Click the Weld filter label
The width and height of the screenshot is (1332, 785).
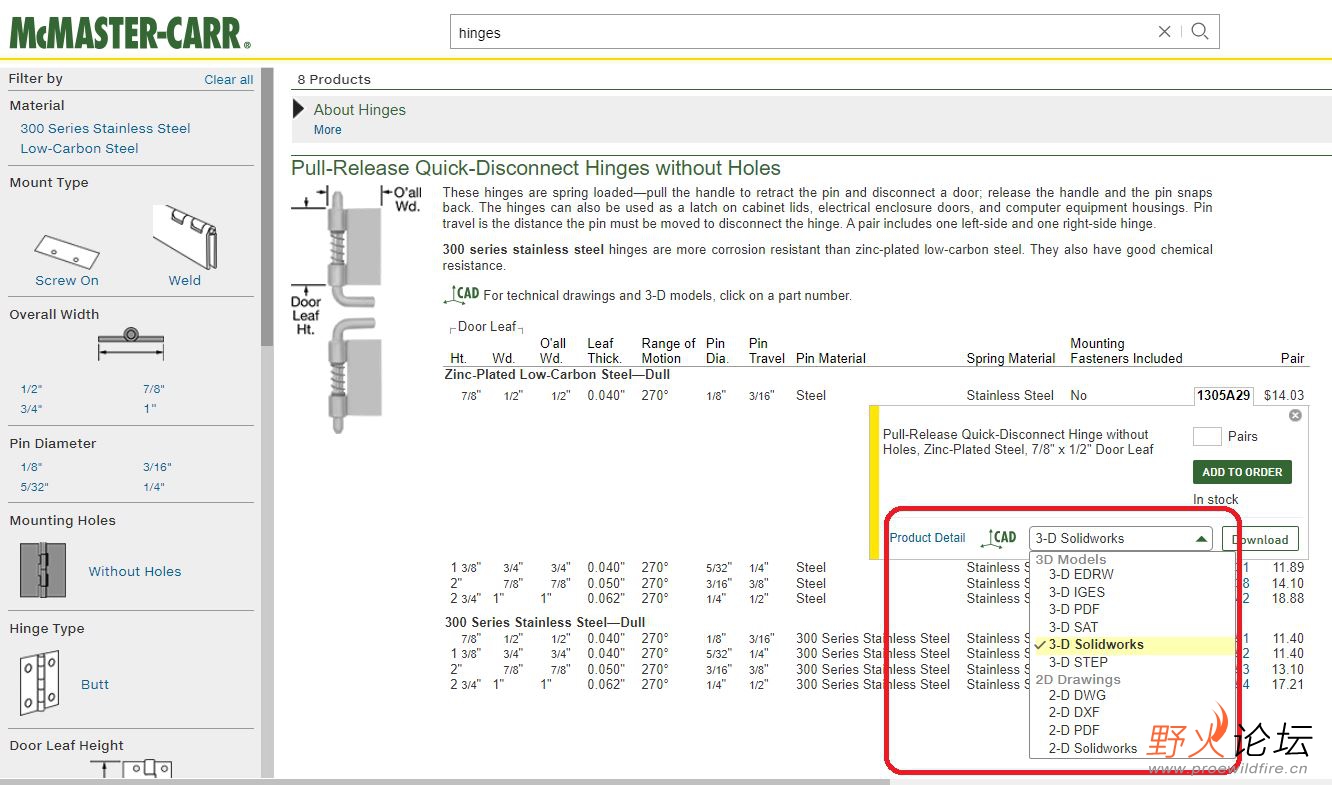185,281
